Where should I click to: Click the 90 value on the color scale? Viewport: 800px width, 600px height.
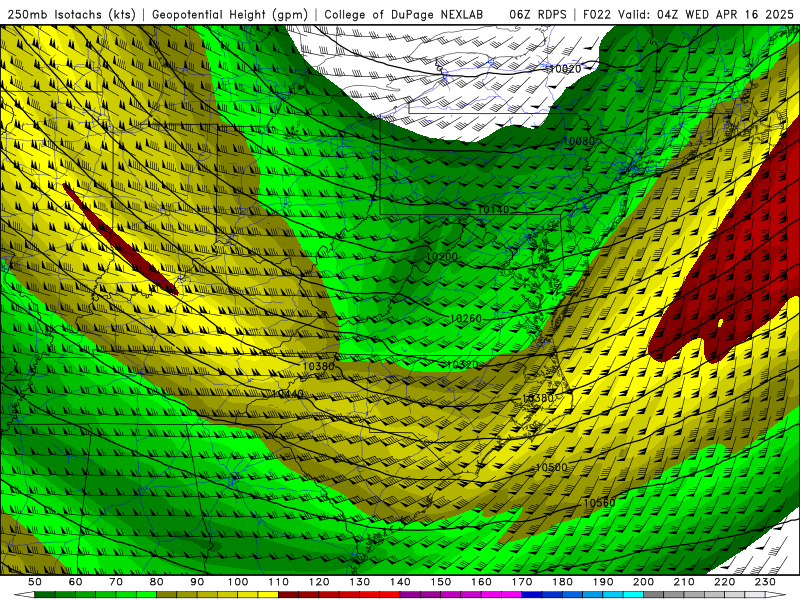pyautogui.click(x=197, y=582)
